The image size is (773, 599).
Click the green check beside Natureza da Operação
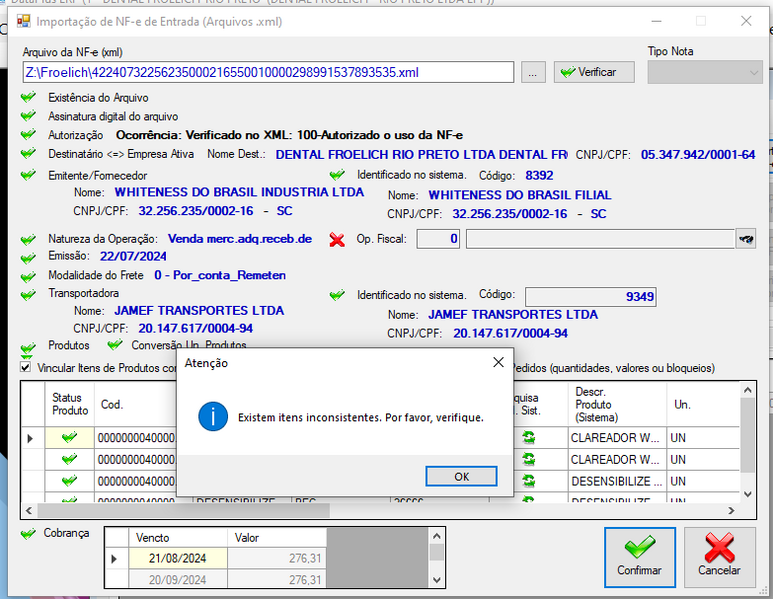[29, 240]
